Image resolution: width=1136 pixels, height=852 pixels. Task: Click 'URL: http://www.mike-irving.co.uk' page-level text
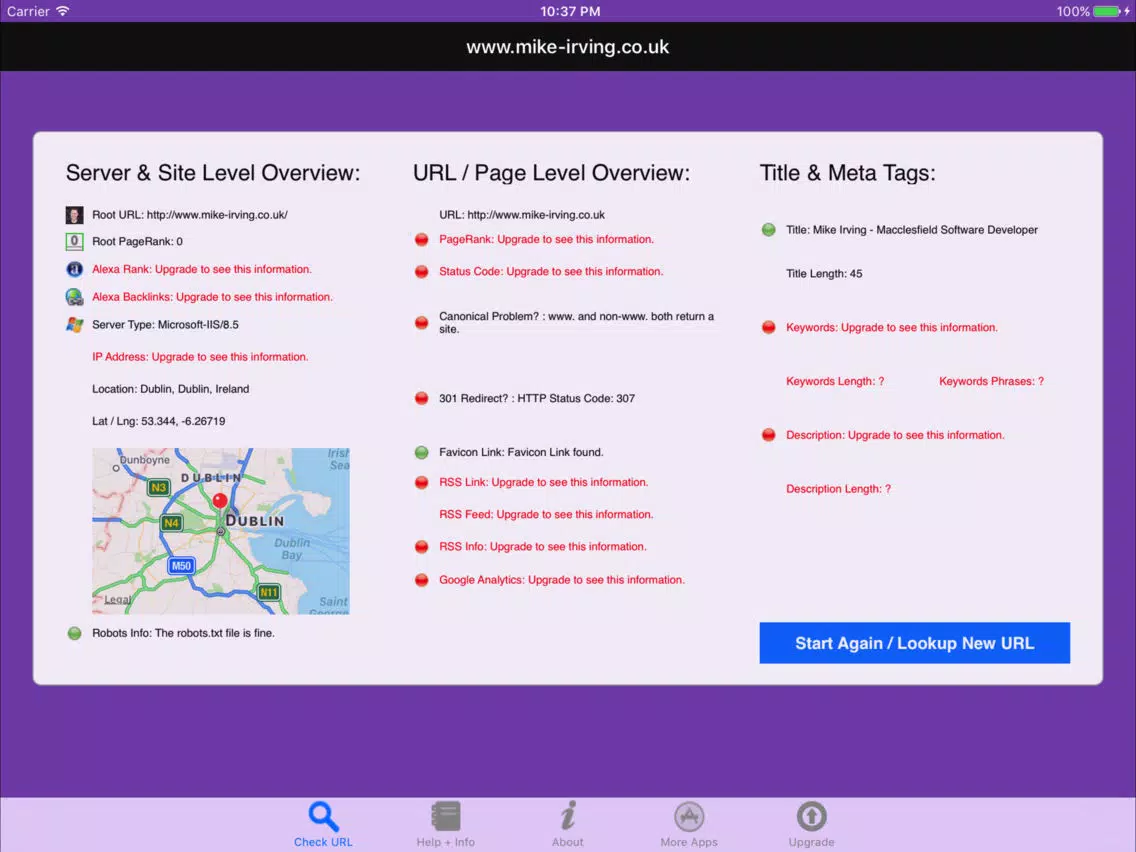pyautogui.click(x=522, y=214)
